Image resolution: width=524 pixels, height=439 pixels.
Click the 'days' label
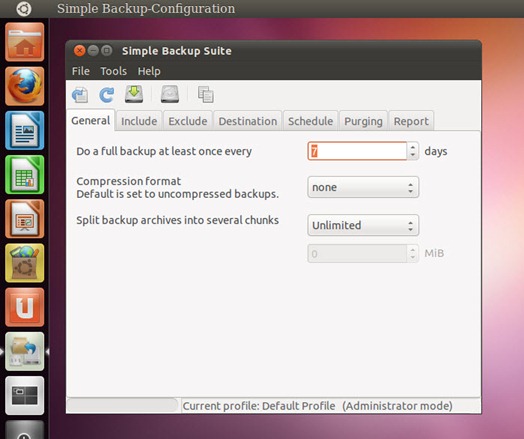[436, 151]
